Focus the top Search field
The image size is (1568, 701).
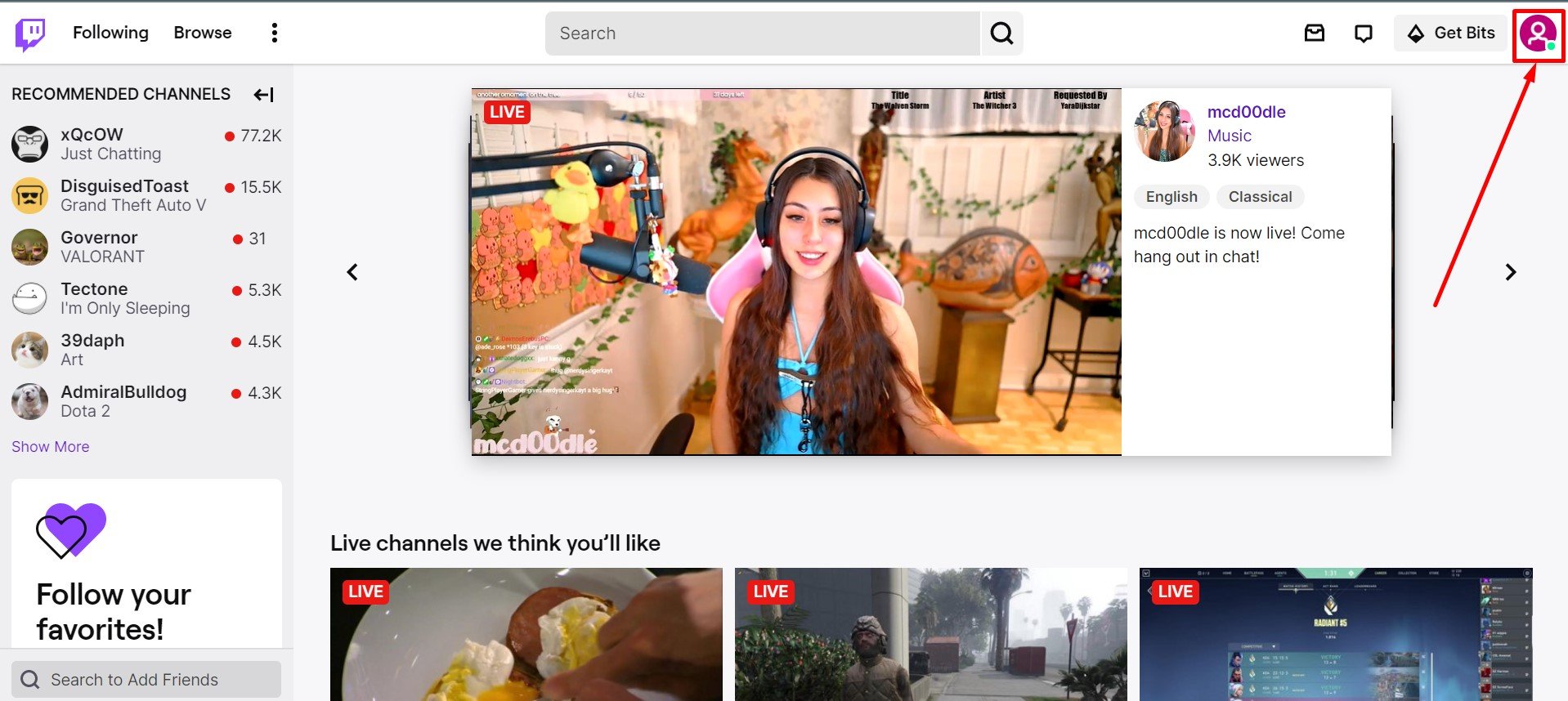click(762, 33)
